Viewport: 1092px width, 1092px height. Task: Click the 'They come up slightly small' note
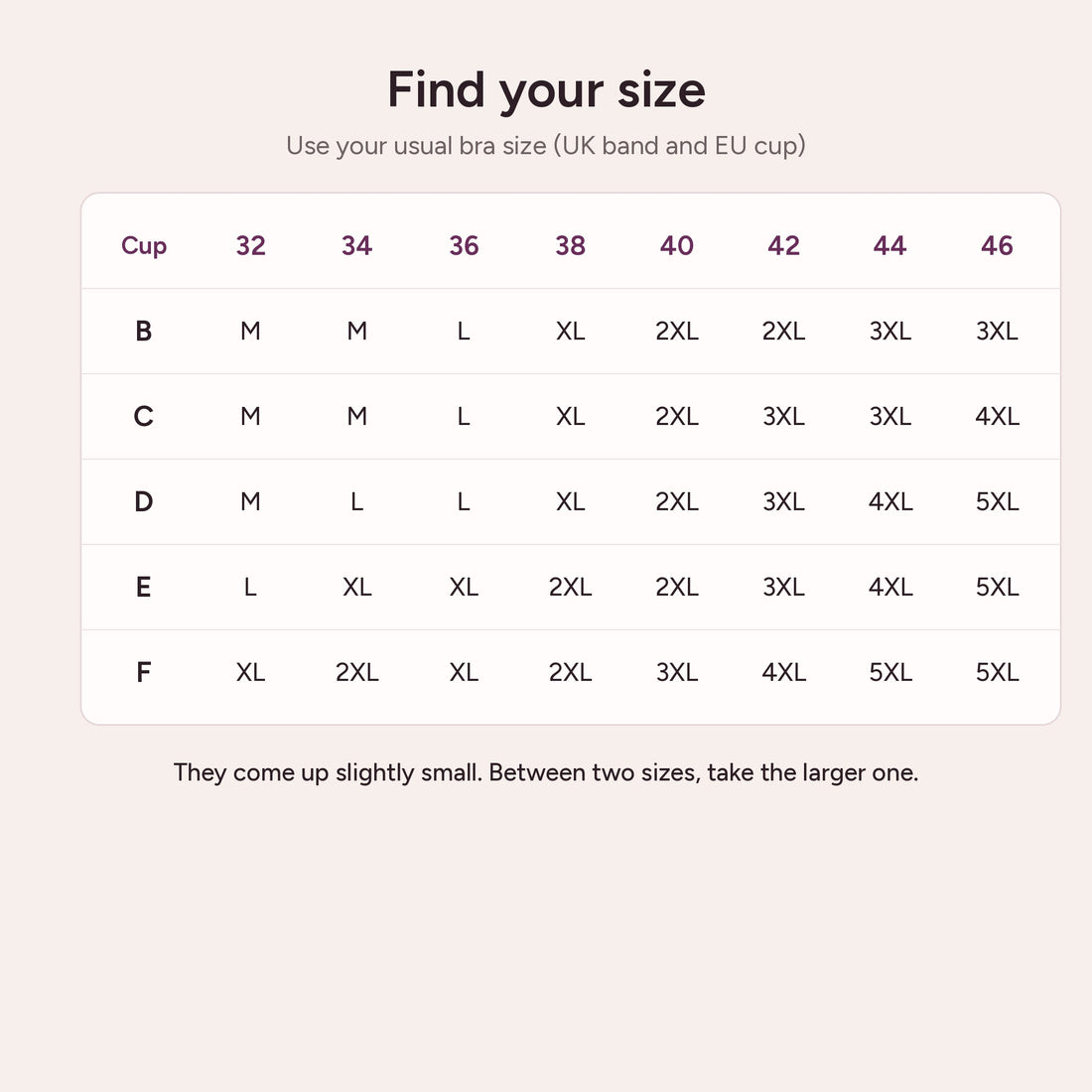pos(546,772)
